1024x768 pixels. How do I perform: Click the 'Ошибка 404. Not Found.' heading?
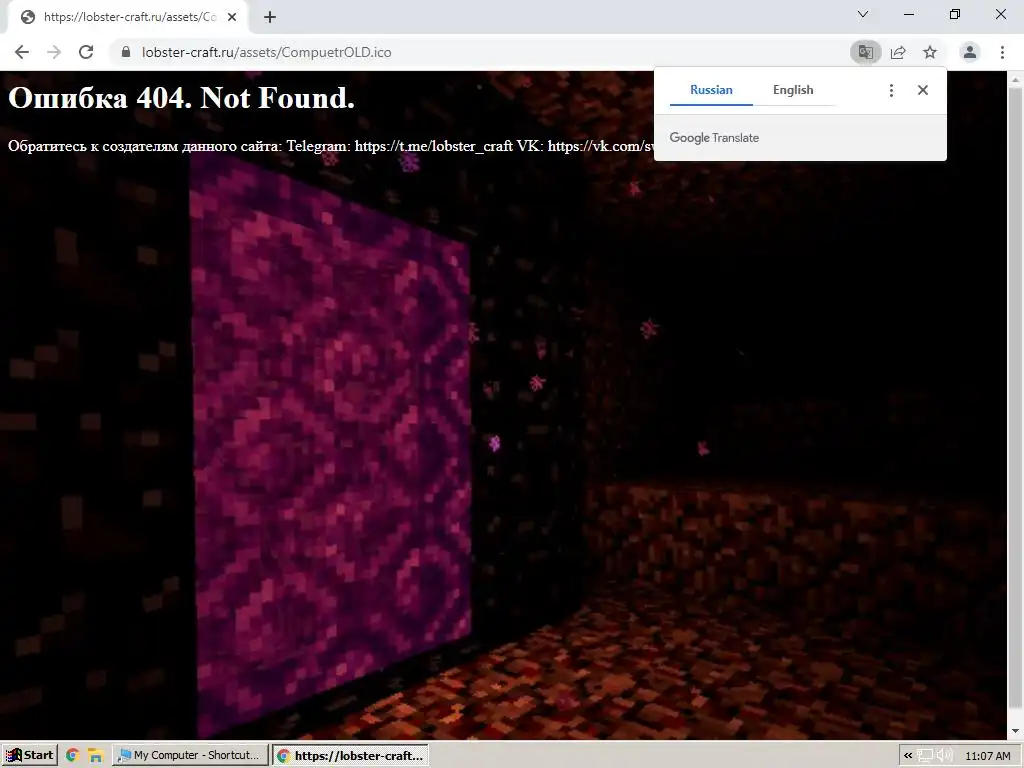click(182, 98)
